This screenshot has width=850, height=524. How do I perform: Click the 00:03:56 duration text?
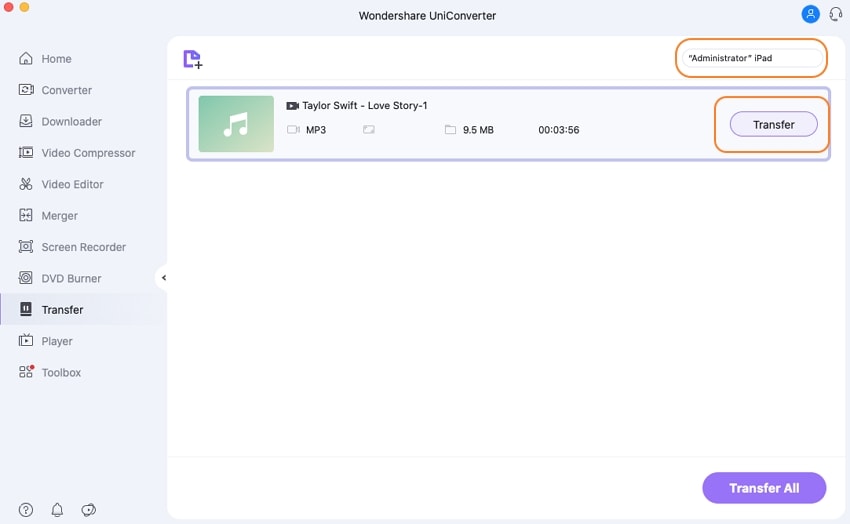[x=558, y=130]
